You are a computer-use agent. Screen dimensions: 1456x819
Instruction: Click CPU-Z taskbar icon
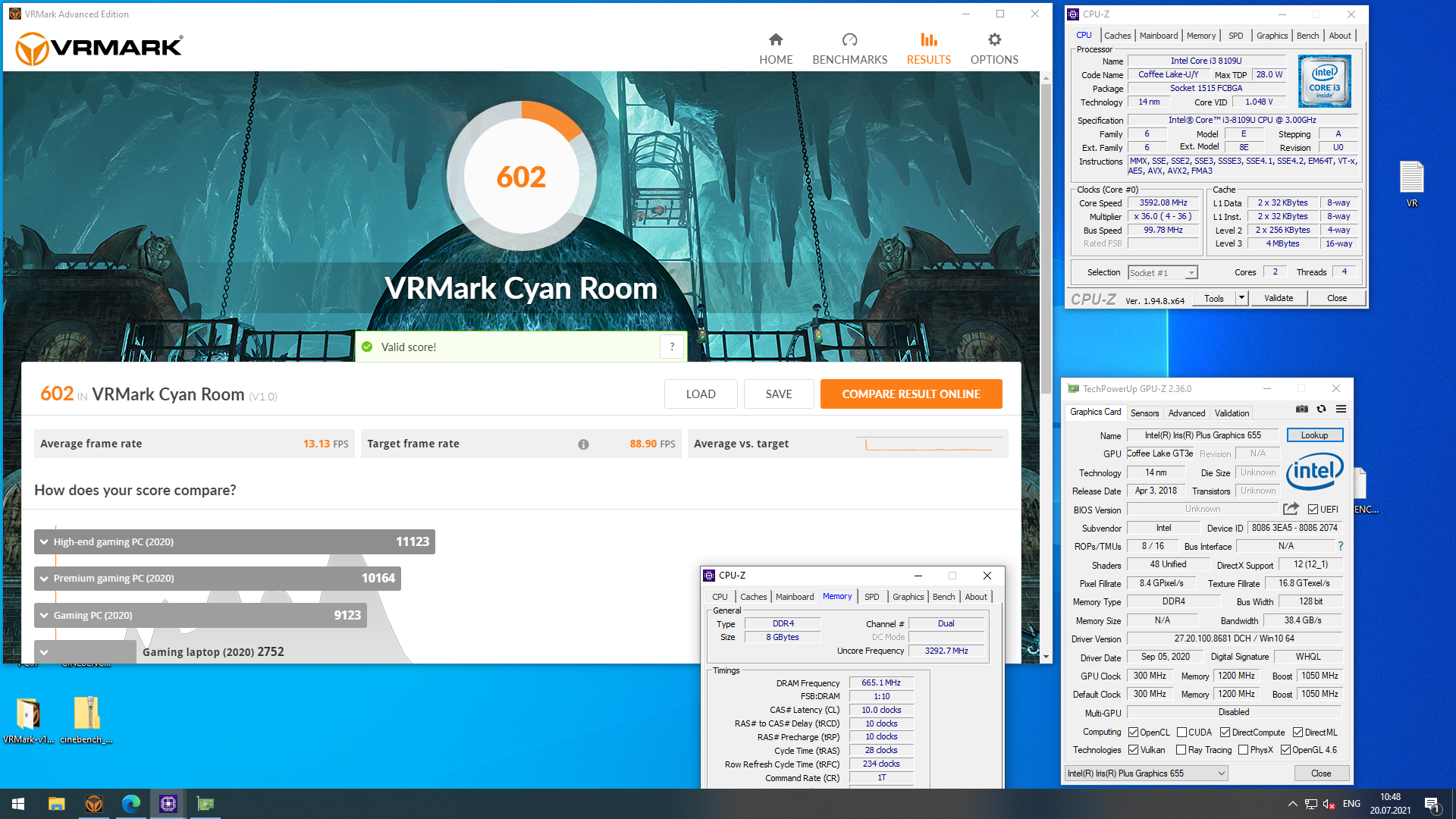168,804
